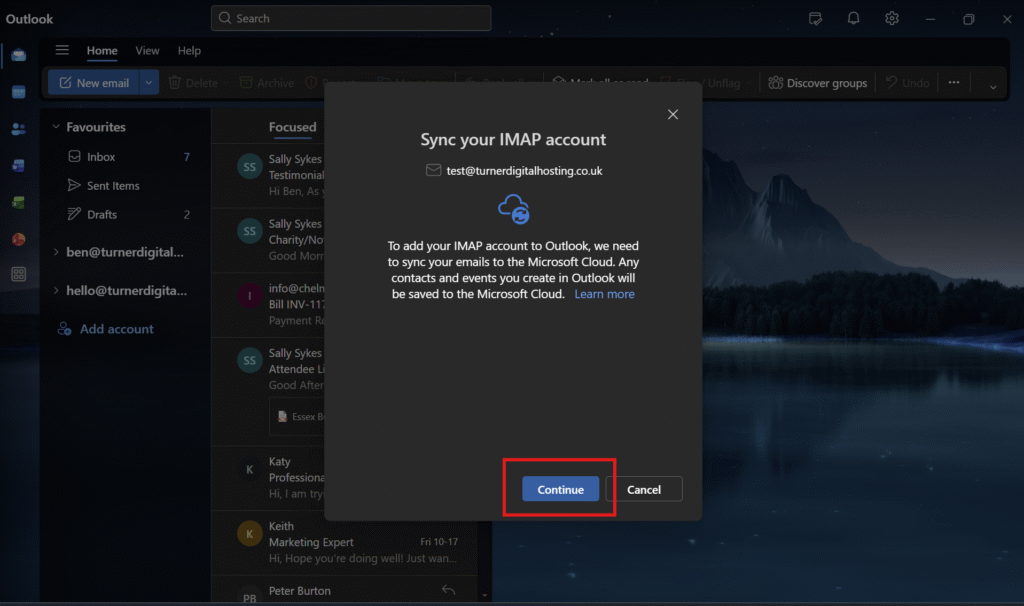The height and width of the screenshot is (606, 1024).
Task: Open the People icon in left rail
Action: click(x=18, y=129)
